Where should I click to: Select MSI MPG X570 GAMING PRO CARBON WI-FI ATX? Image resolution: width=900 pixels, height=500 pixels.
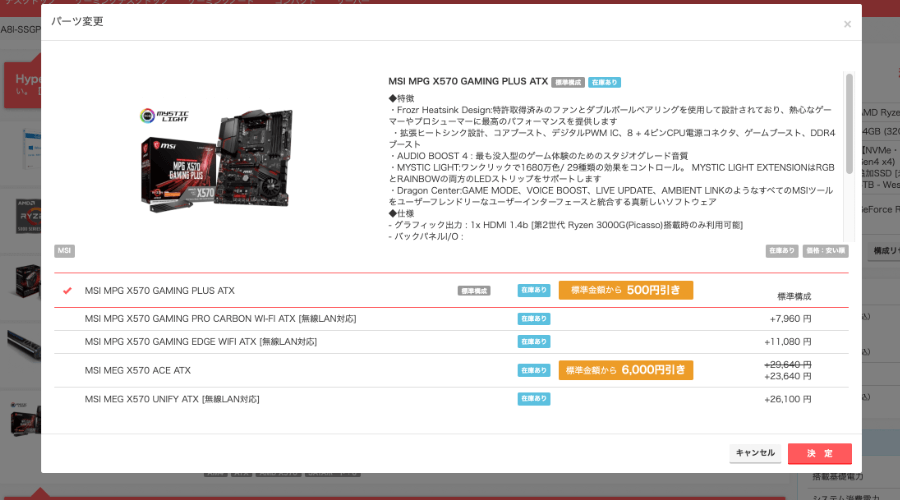point(451,319)
